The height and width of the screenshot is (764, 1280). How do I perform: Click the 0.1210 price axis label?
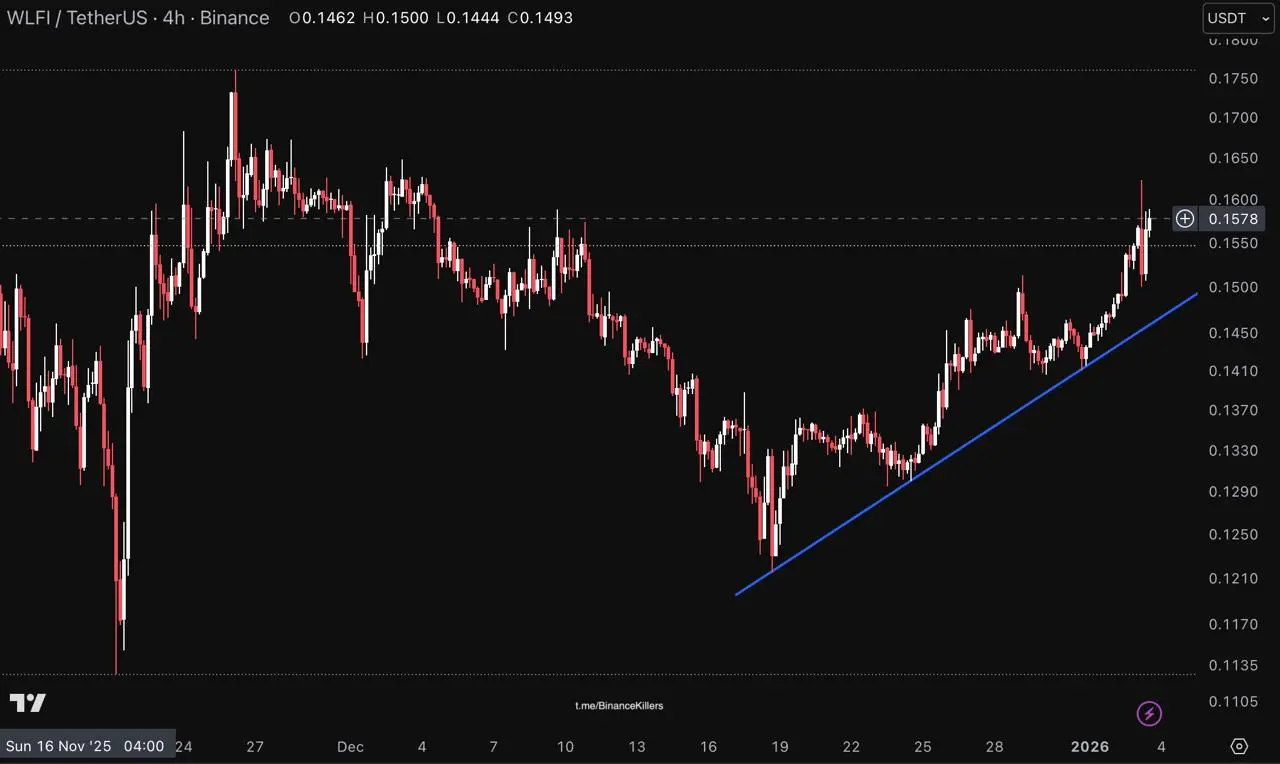(x=1233, y=579)
